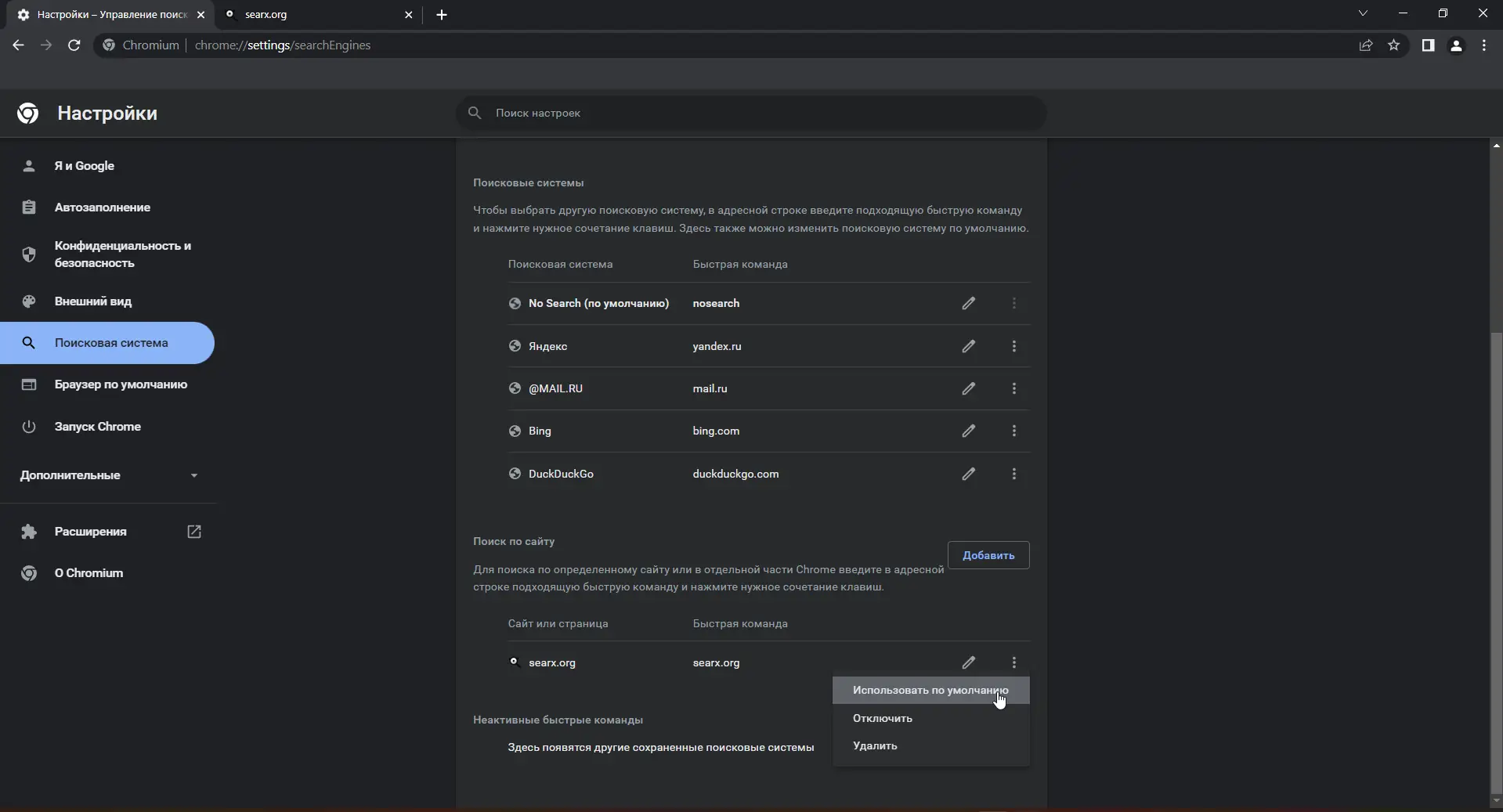Select Отключить in the context menu
Image resolution: width=1503 pixels, height=812 pixels.
click(x=883, y=718)
